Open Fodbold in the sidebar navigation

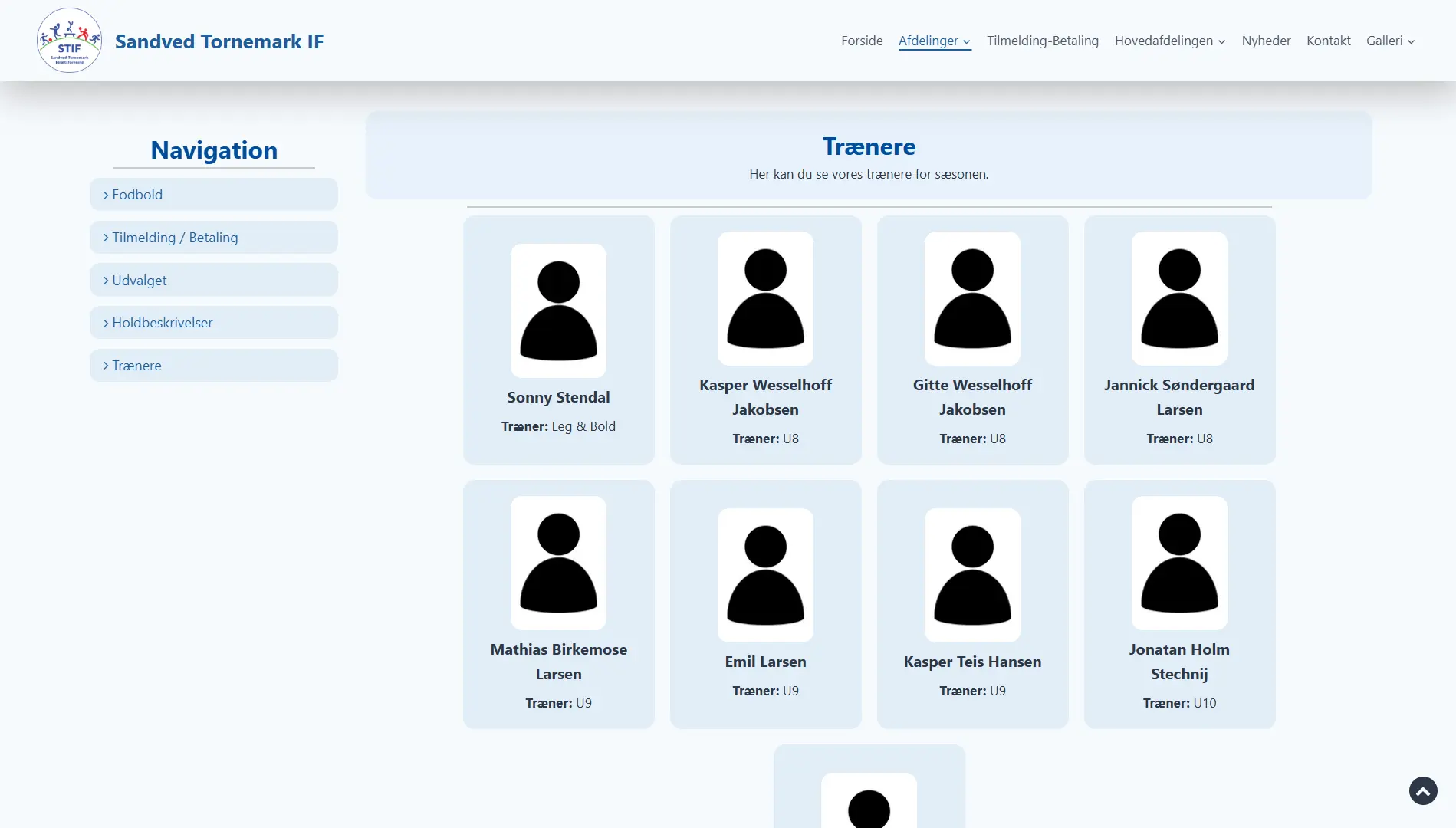[x=214, y=195]
